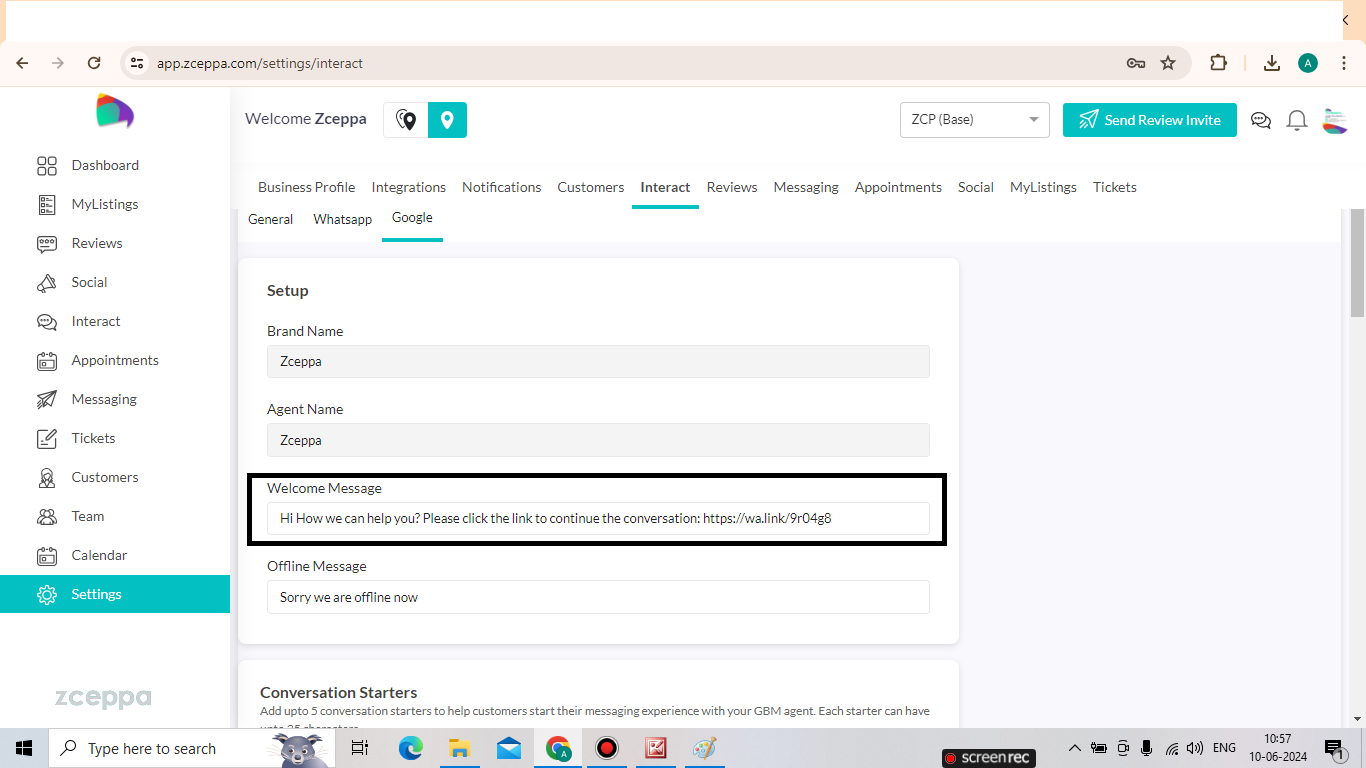Open the ScreenRec recording widget
The image size is (1366, 768).
pos(989,758)
